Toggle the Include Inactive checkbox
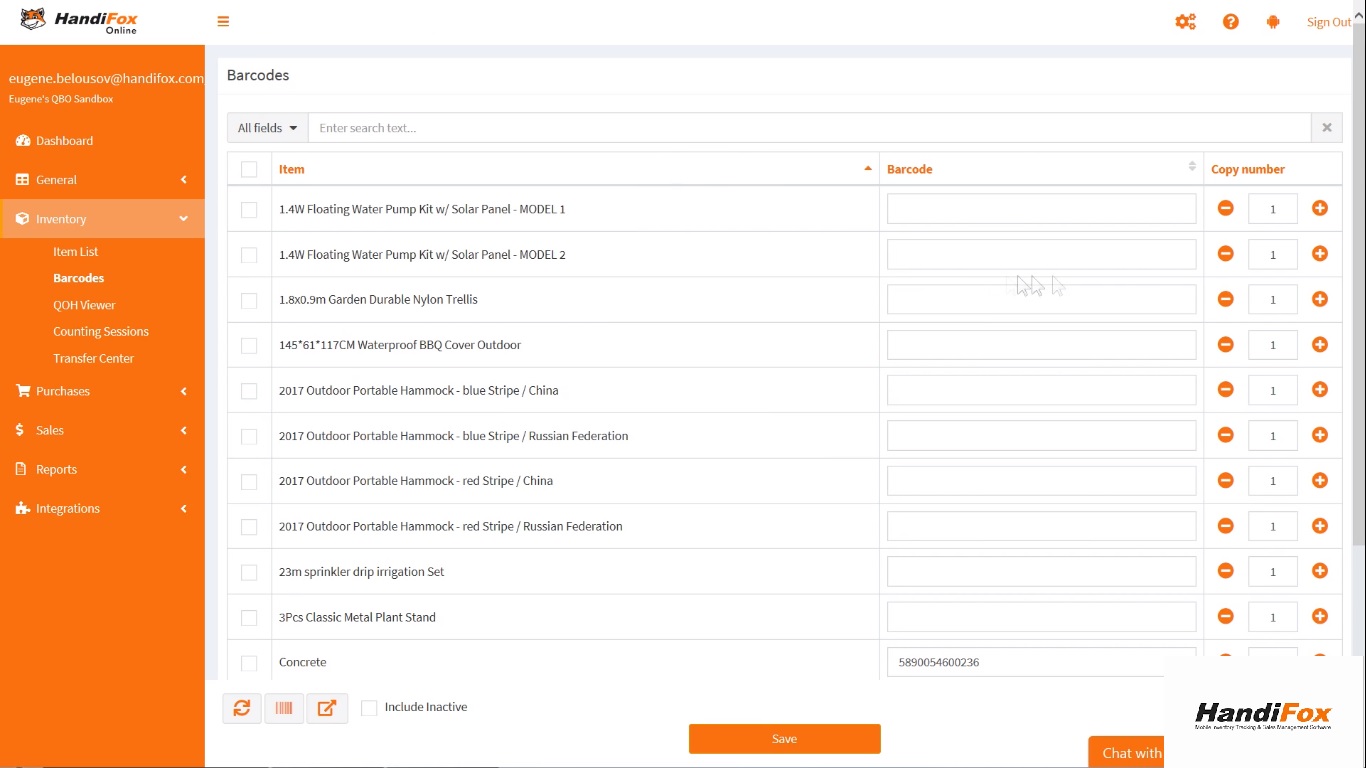This screenshot has height=768, width=1366. (x=369, y=708)
